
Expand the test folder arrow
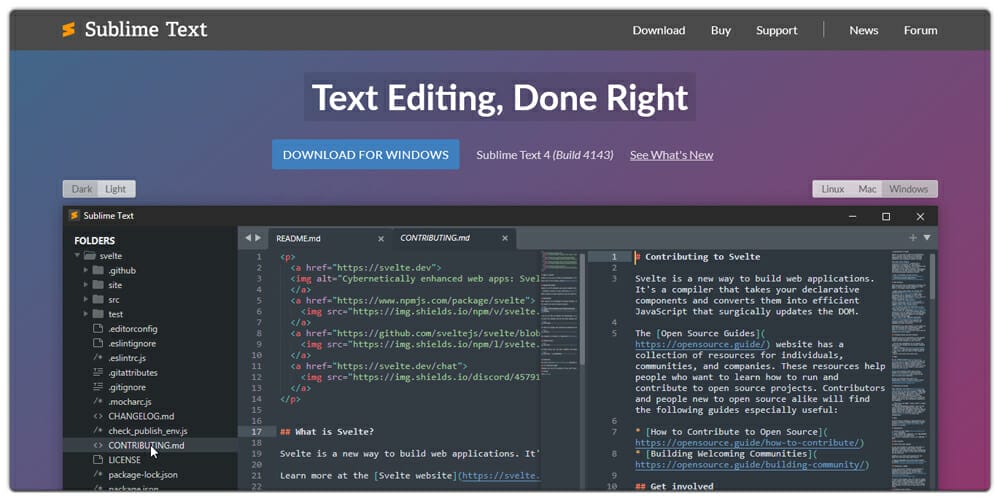point(85,314)
